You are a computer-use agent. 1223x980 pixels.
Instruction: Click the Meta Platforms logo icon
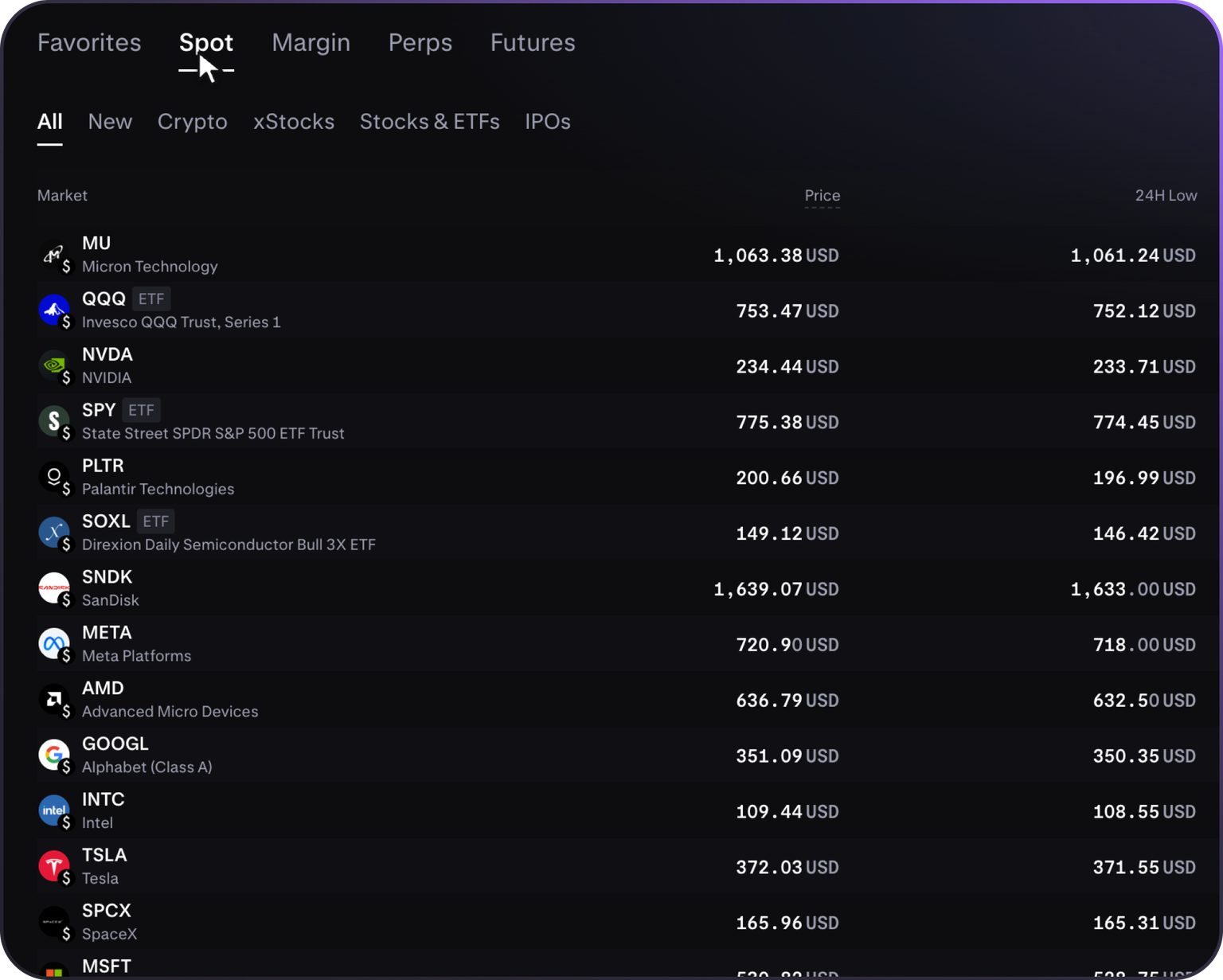53,644
